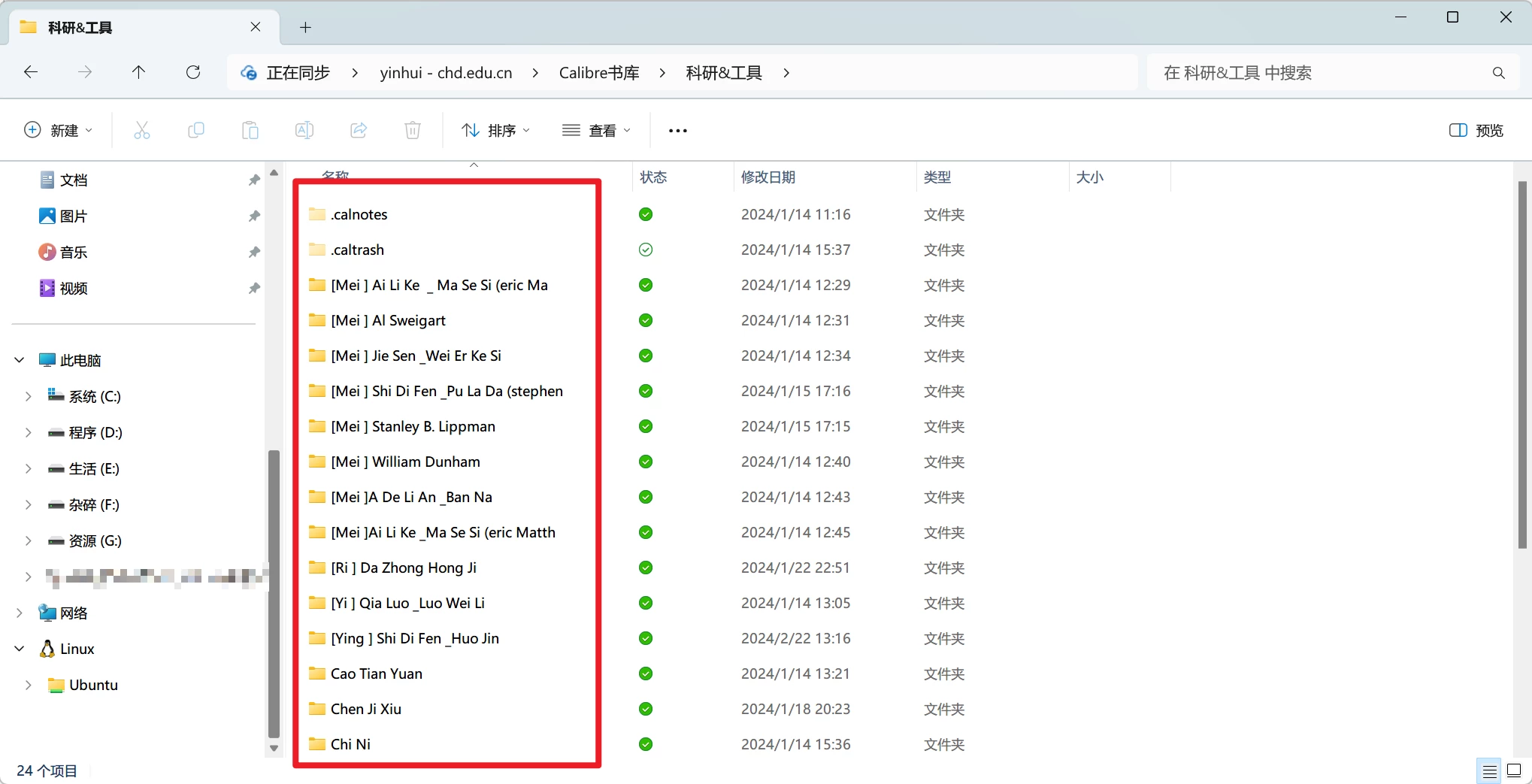Click Calibre书库 in the breadcrumb path
1532x784 pixels.
point(599,73)
